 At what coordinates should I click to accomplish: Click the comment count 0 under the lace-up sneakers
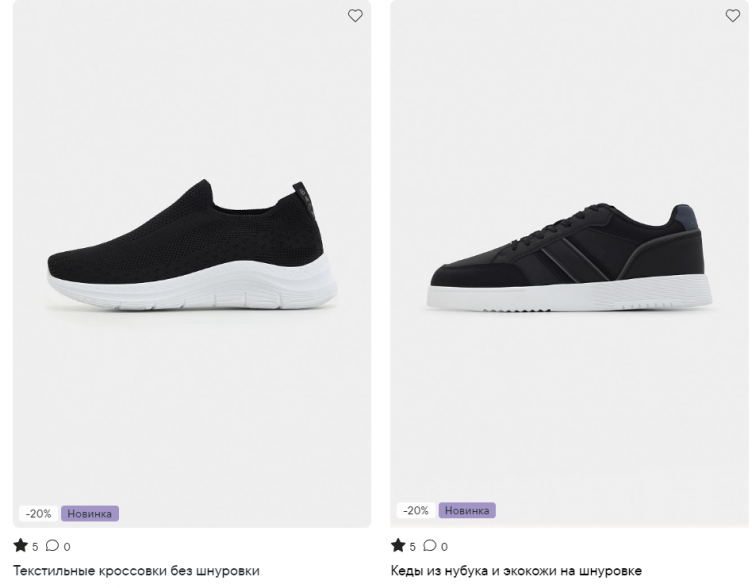(x=445, y=547)
